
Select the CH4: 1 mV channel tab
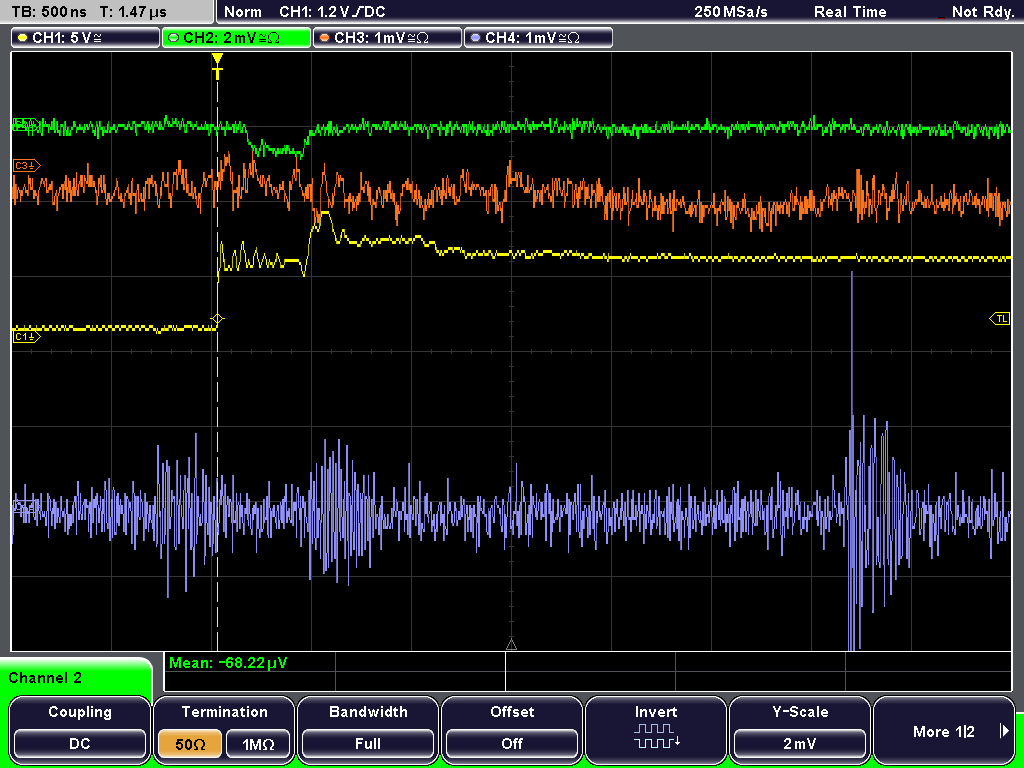click(x=538, y=38)
